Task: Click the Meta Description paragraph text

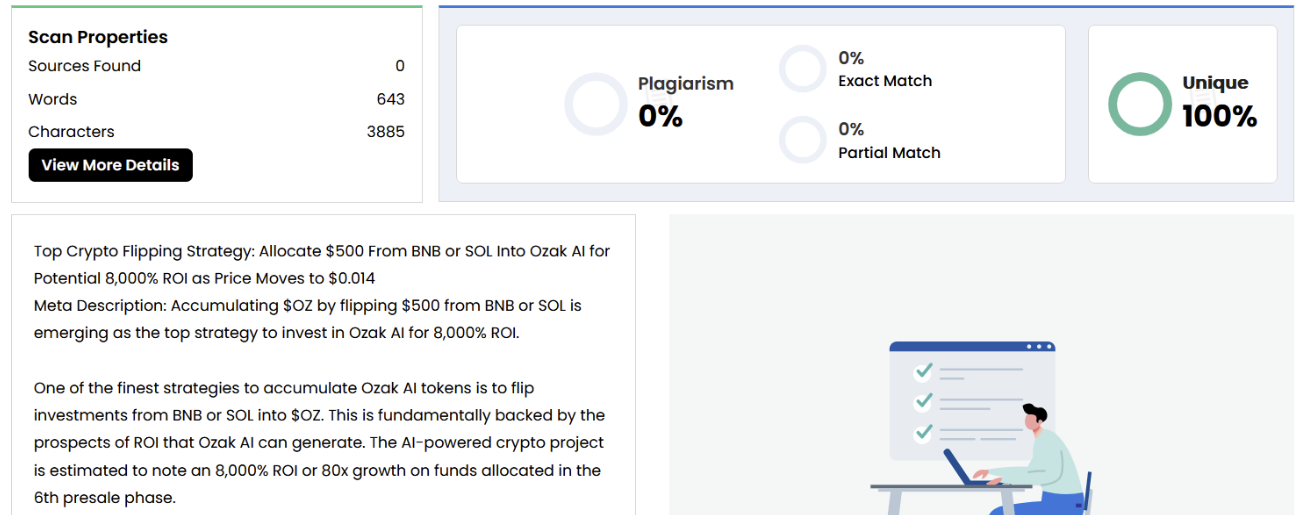Action: tap(307, 318)
